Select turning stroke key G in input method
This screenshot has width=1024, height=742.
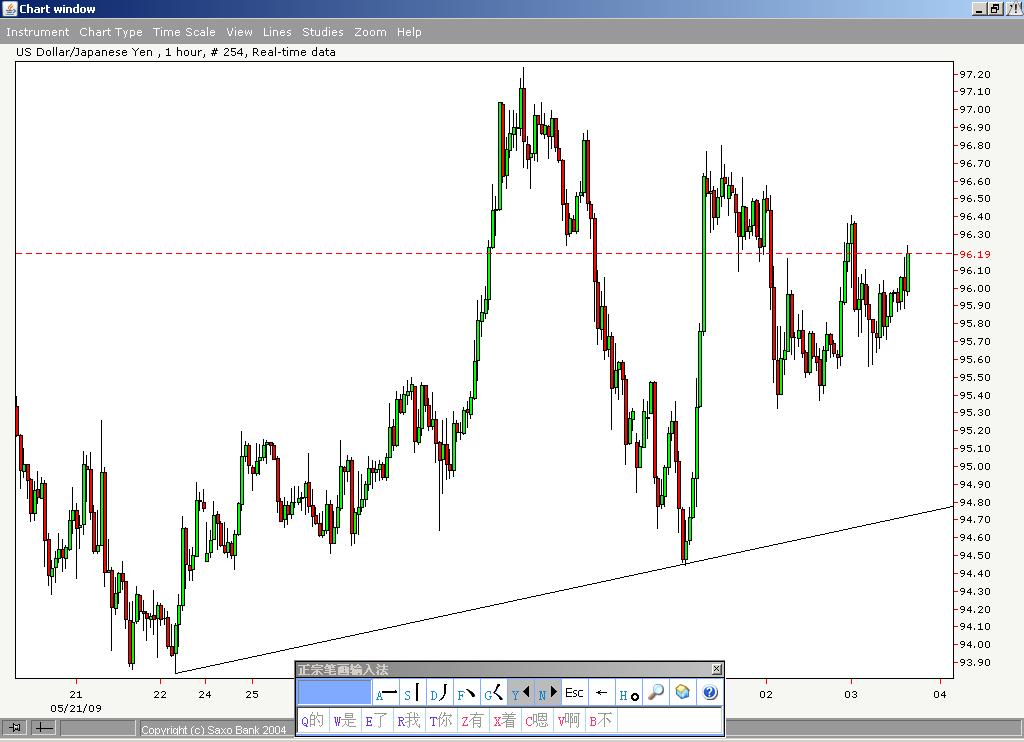pos(493,693)
